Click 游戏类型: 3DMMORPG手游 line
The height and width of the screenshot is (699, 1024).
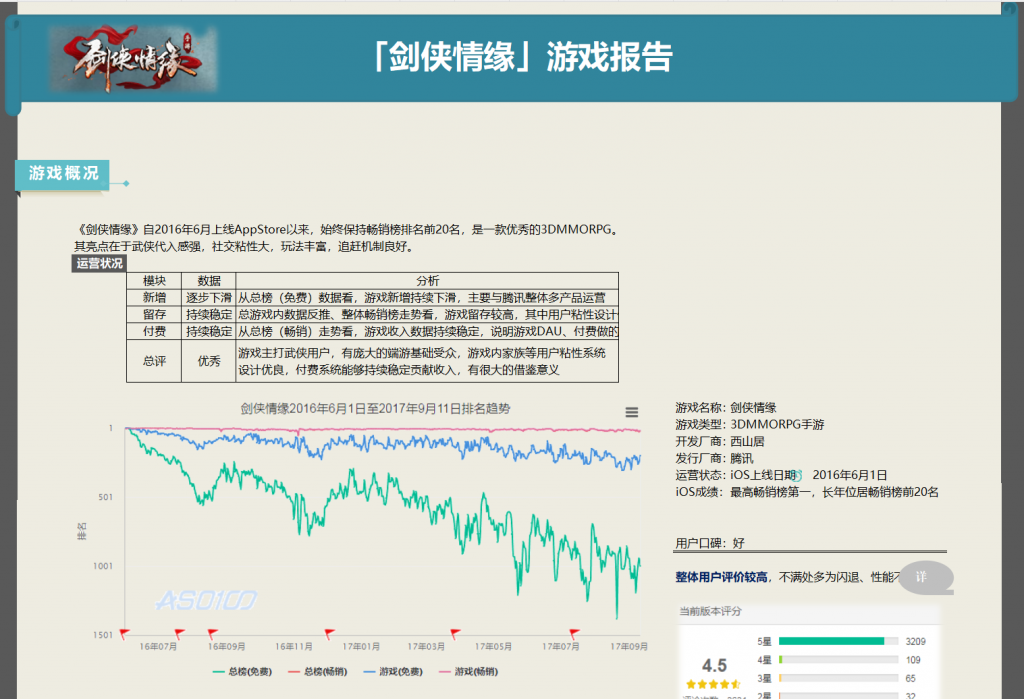pyautogui.click(x=750, y=424)
